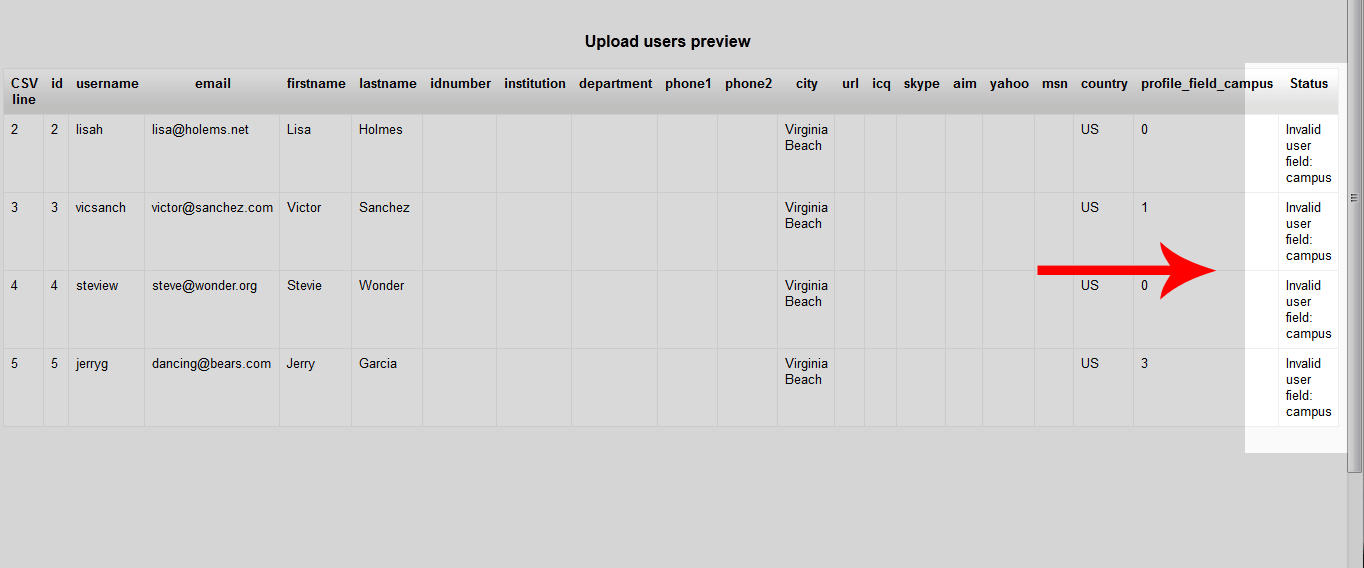The image size is (1364, 568).
Task: Click the 'country' column header
Action: 1104,84
